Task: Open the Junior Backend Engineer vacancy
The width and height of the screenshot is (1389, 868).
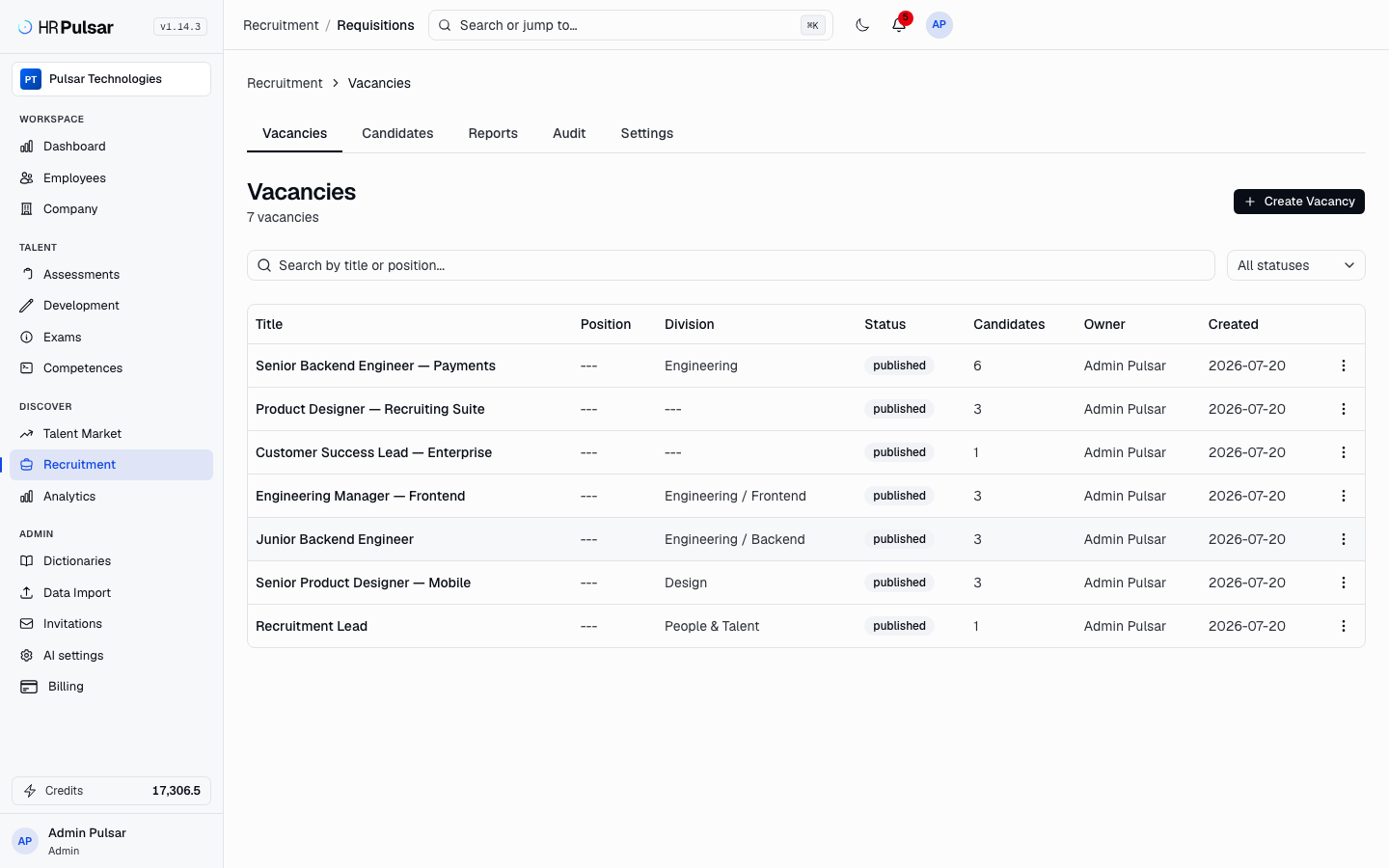Action: pos(335,539)
